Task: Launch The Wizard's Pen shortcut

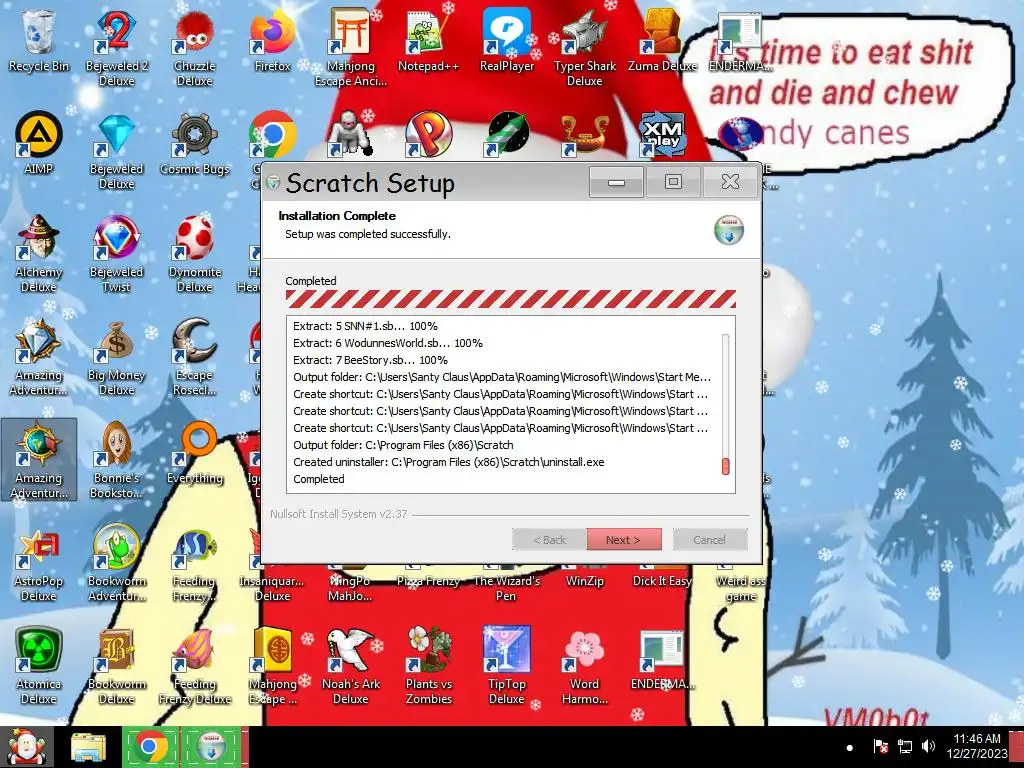Action: click(507, 588)
